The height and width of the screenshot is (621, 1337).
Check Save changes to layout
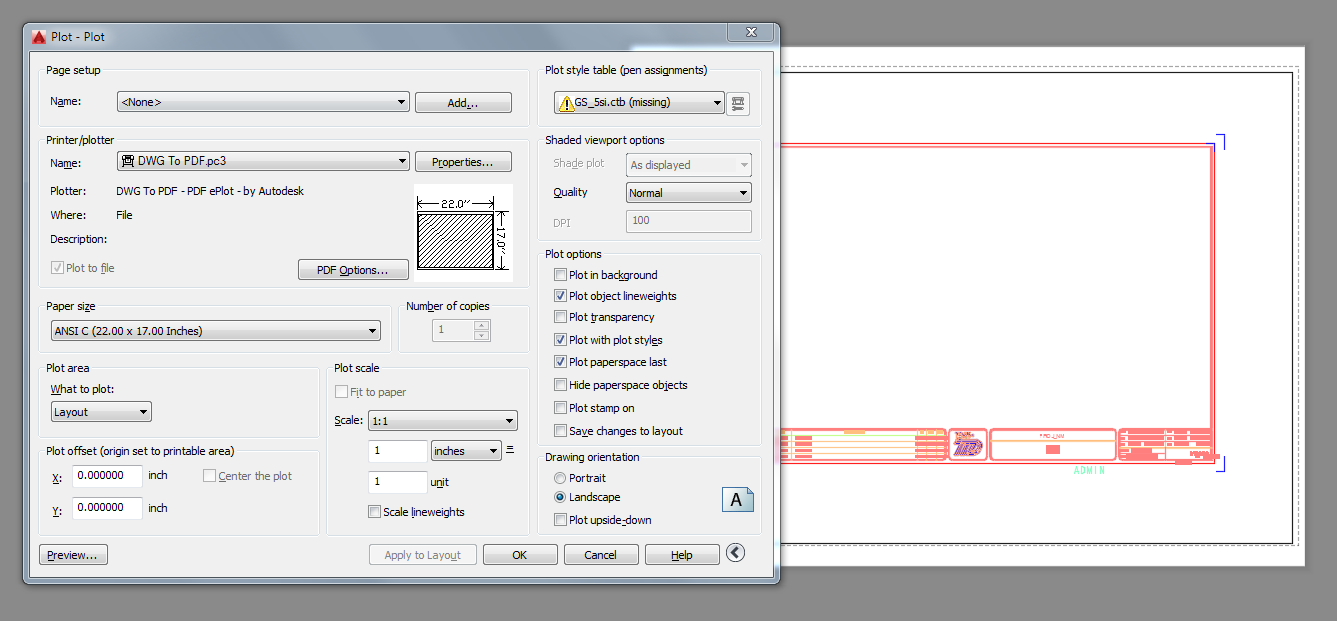point(560,431)
